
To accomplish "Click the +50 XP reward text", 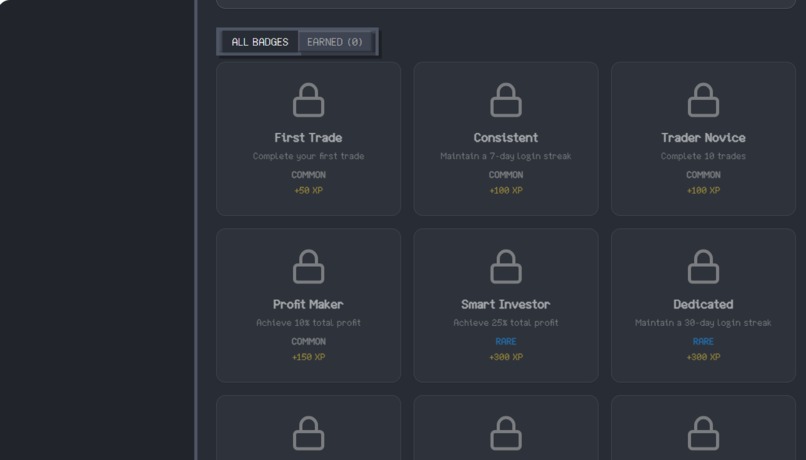I will pyautogui.click(x=308, y=191).
